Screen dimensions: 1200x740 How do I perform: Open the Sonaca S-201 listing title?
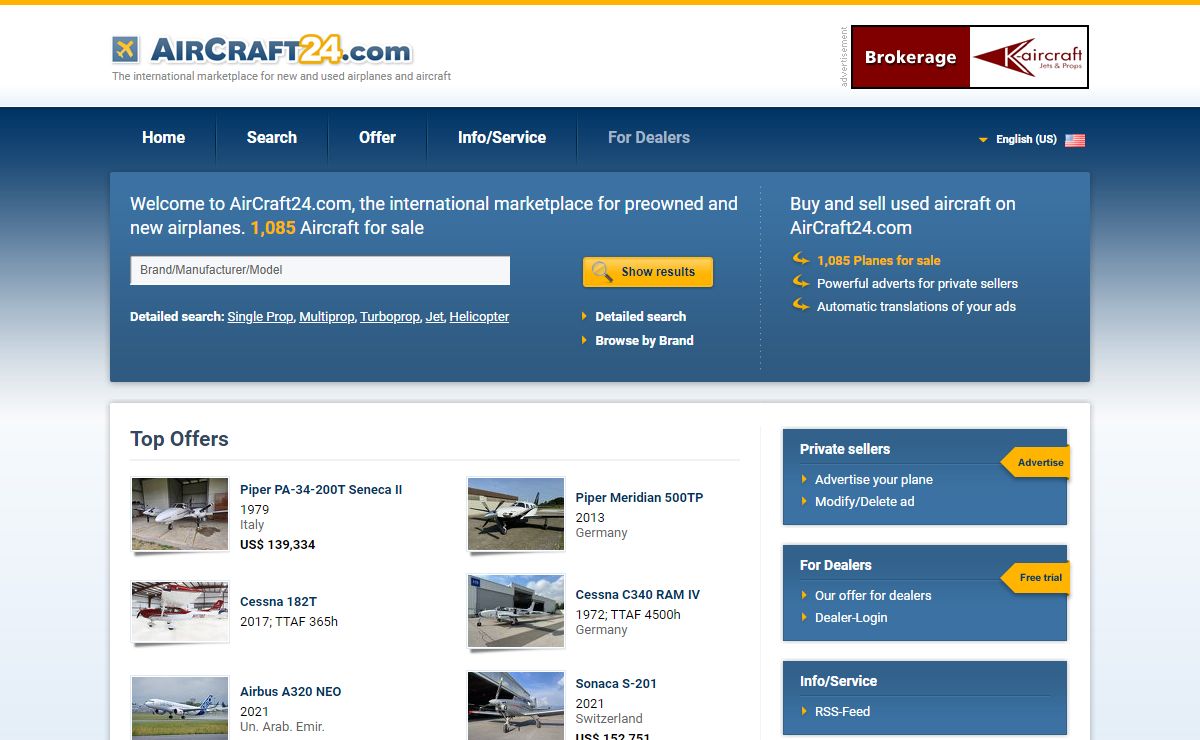(x=616, y=684)
